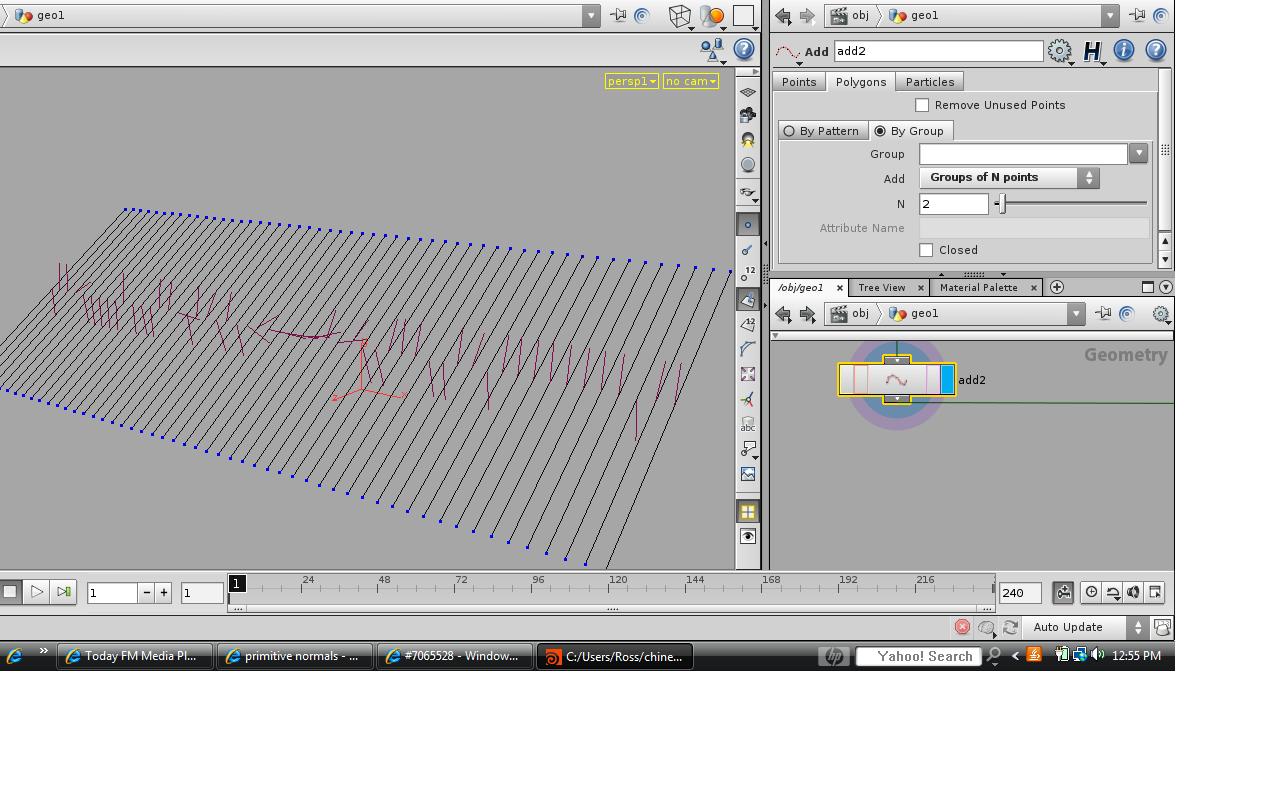Click the N value input field
1280x800 pixels.
954,203
